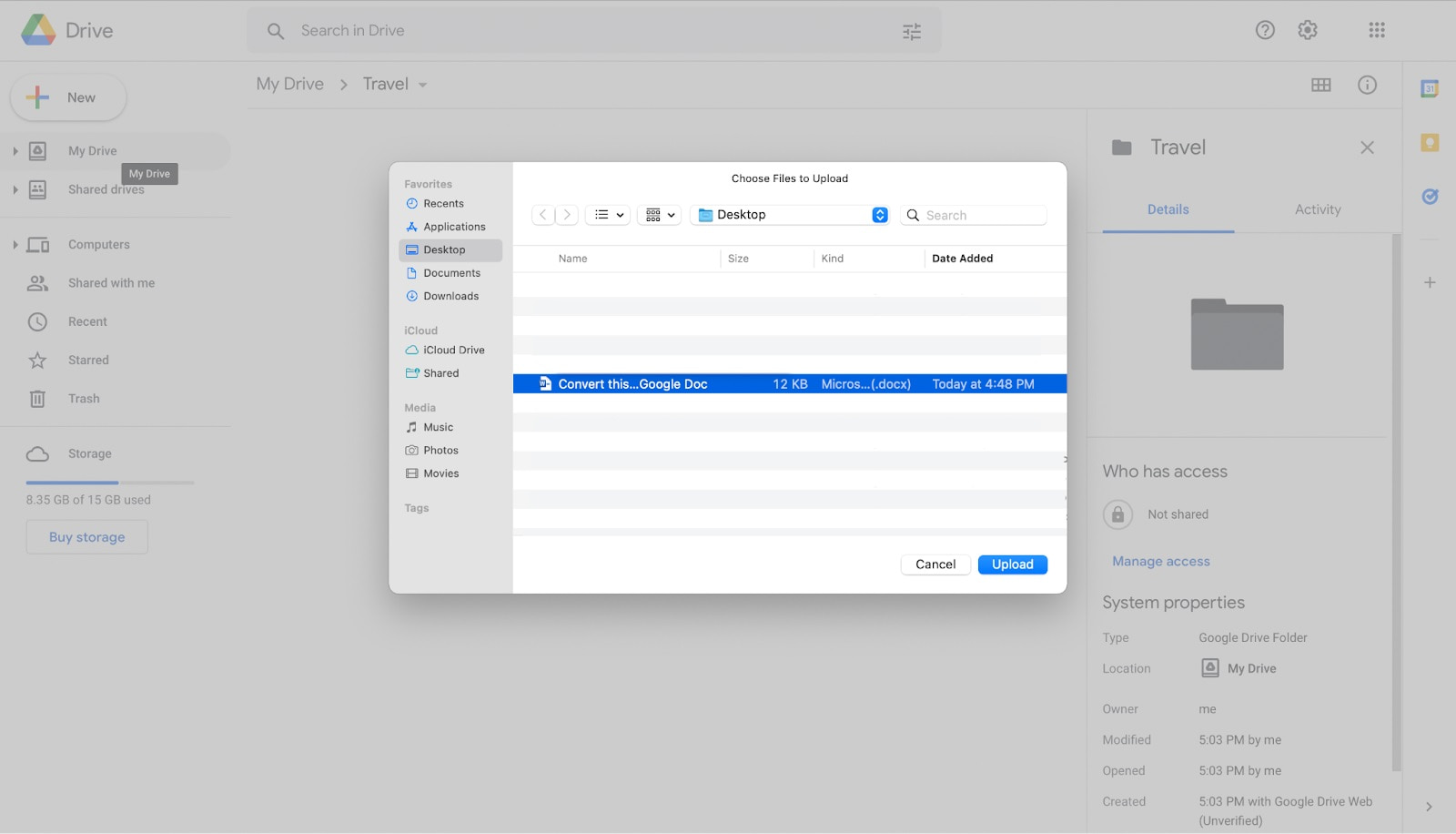Open Google Keep side panel
This screenshot has height=834, width=1456.
[1430, 143]
